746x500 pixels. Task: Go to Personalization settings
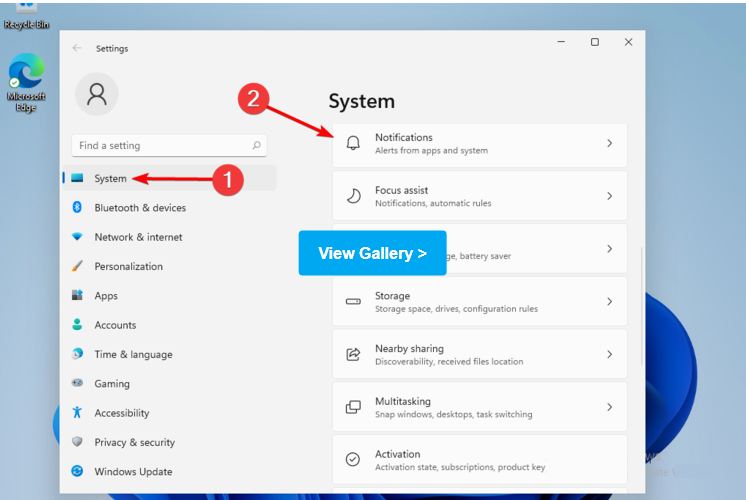click(x=128, y=266)
